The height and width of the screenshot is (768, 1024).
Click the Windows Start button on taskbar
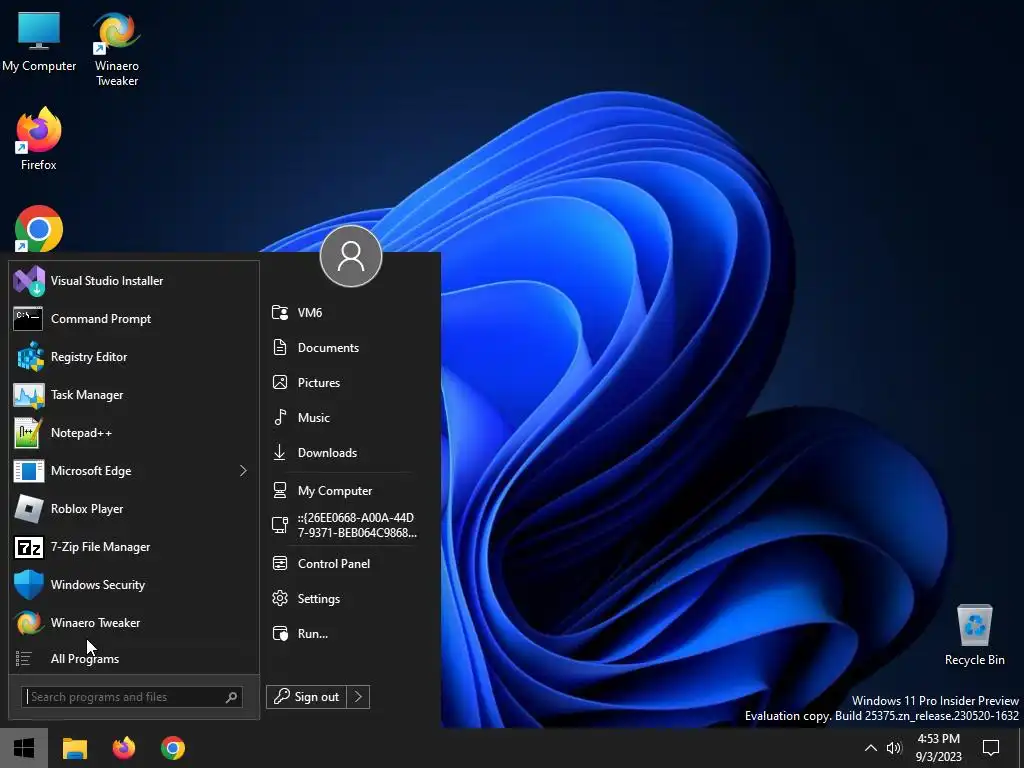point(24,748)
